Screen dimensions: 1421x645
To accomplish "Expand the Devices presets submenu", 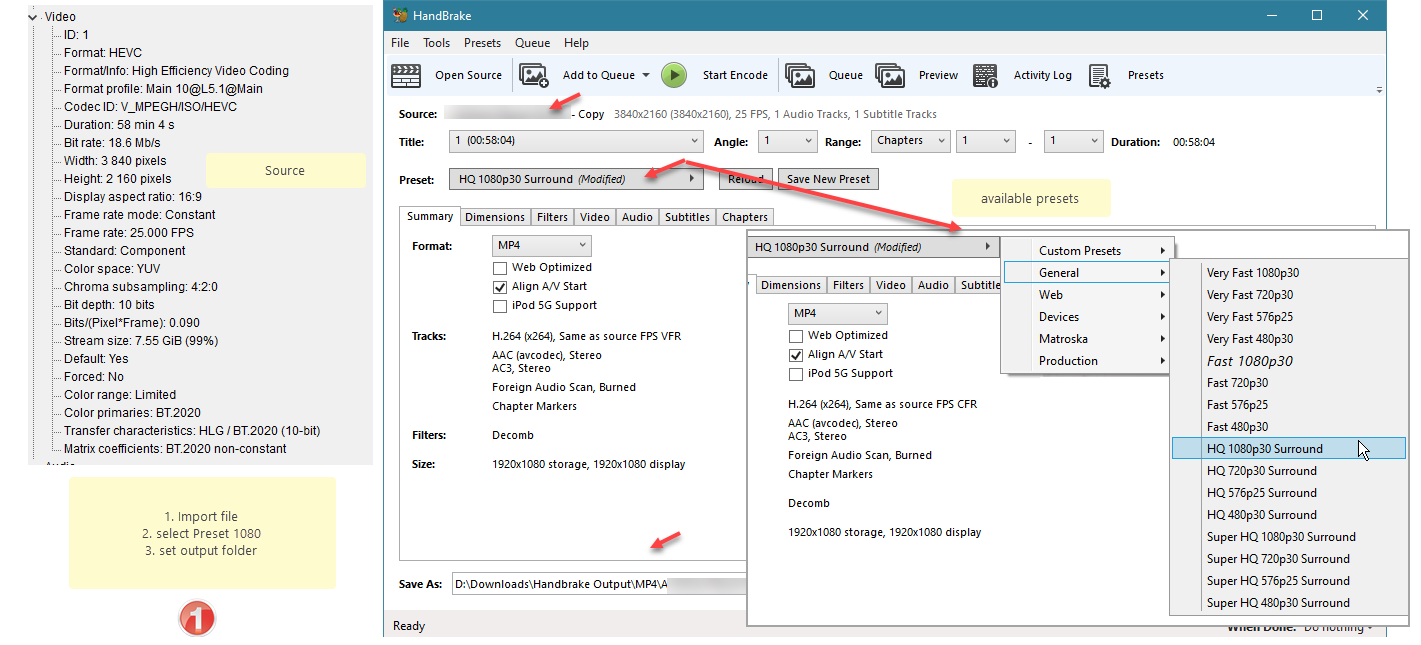I will 1087,317.
